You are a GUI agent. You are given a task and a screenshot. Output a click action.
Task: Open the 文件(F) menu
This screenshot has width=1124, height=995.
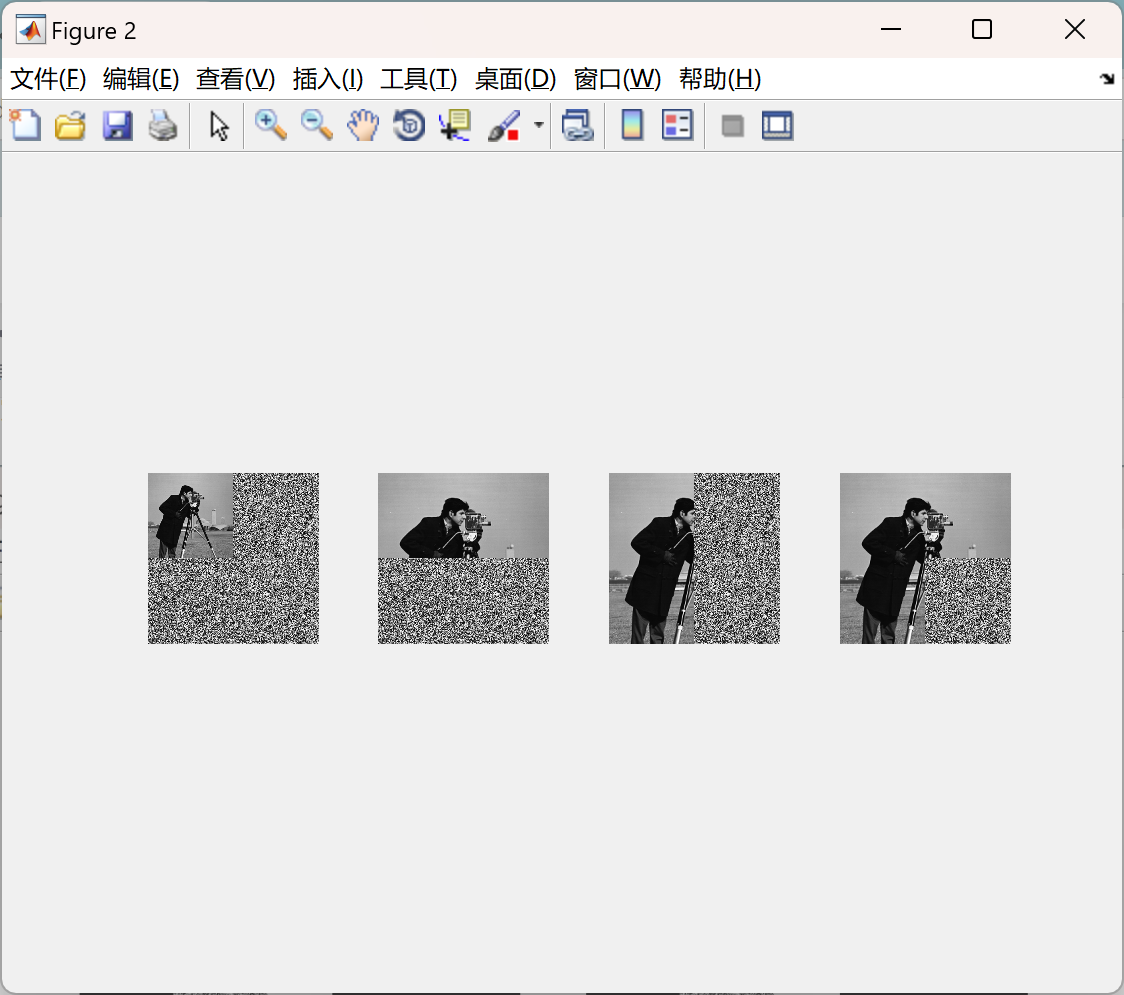[x=48, y=79]
